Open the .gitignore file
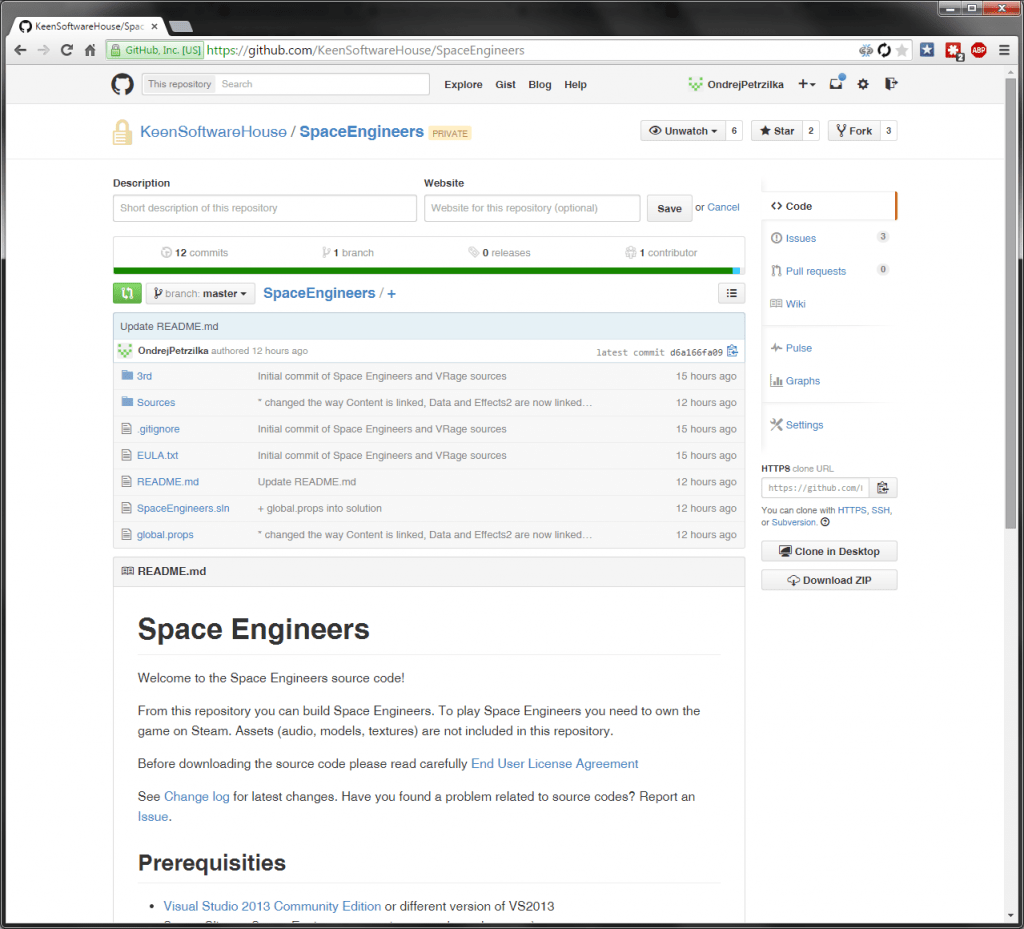The image size is (1024, 929). [x=159, y=430]
